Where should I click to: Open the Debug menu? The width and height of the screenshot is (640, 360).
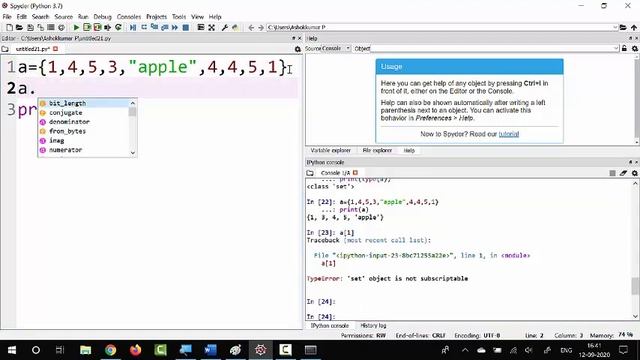(102, 17)
